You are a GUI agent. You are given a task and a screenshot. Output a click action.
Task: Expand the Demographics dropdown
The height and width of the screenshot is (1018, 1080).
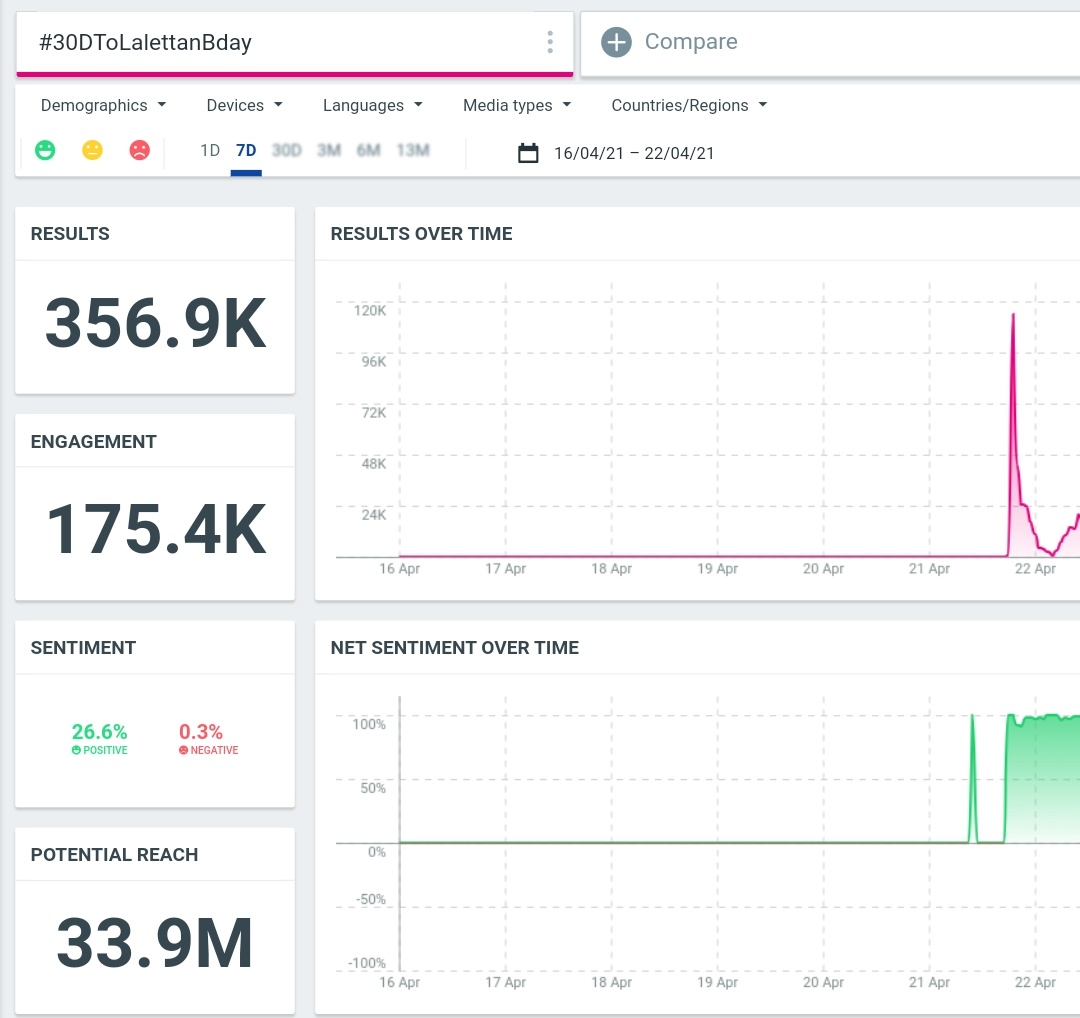(103, 105)
